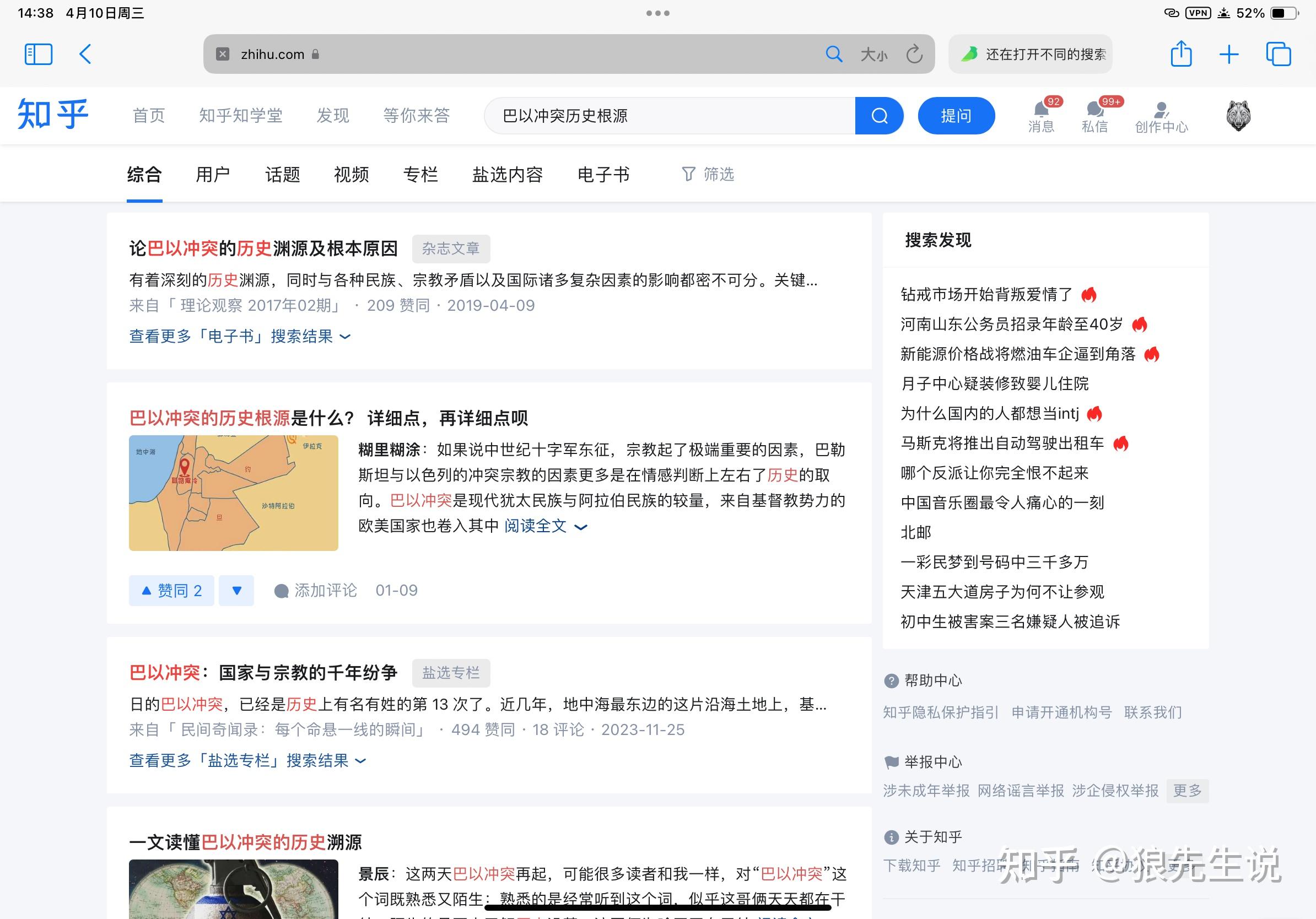Open the 筛选 filter funnel
Viewport: 1316px width, 919px height.
(708, 174)
